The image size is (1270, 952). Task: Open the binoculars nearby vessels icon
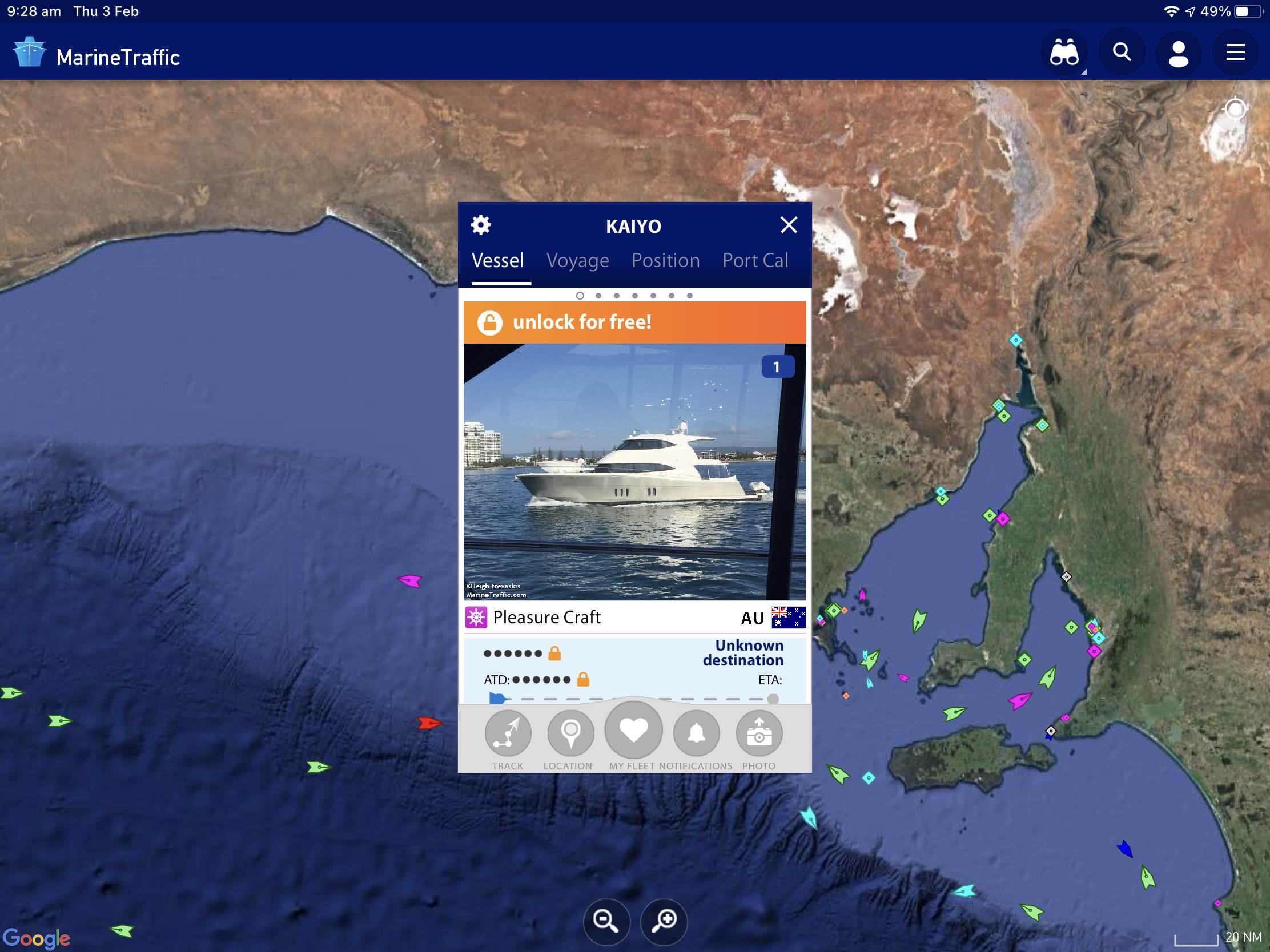coord(1064,53)
